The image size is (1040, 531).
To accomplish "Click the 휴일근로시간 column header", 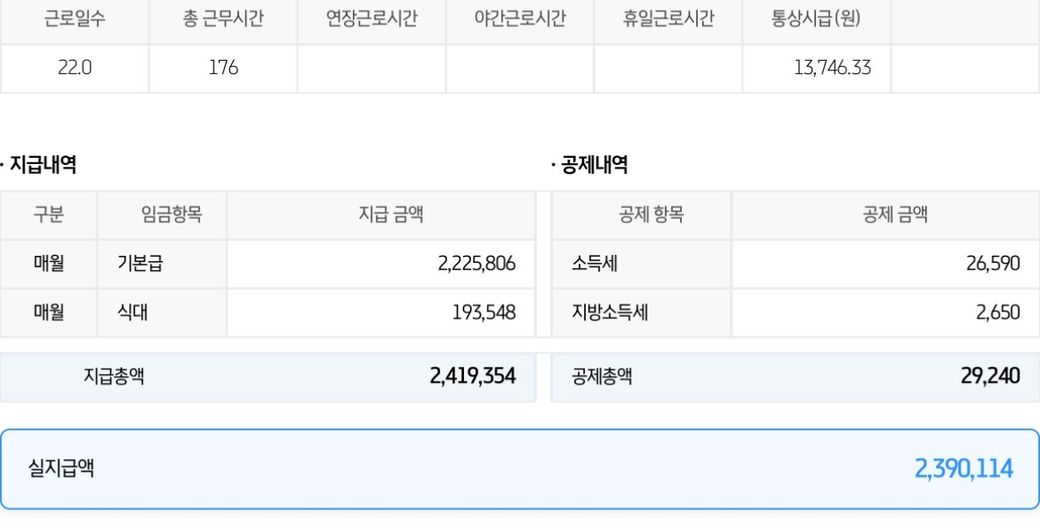I will click(x=667, y=19).
